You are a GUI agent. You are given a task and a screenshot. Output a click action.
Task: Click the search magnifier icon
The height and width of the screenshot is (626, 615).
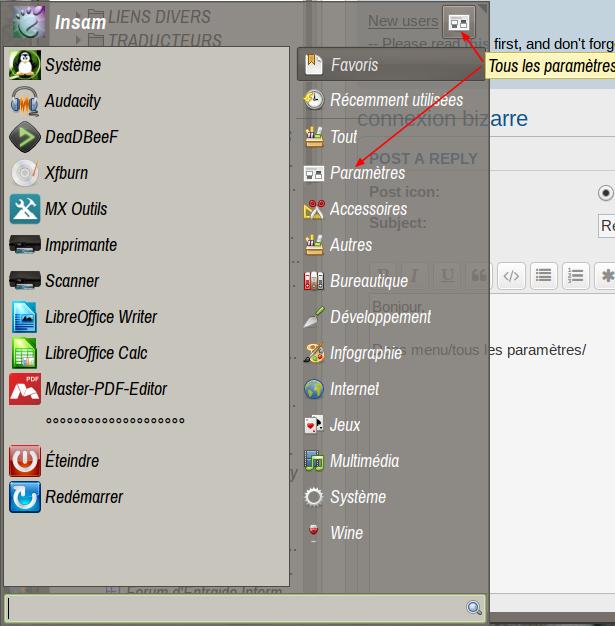(x=474, y=608)
